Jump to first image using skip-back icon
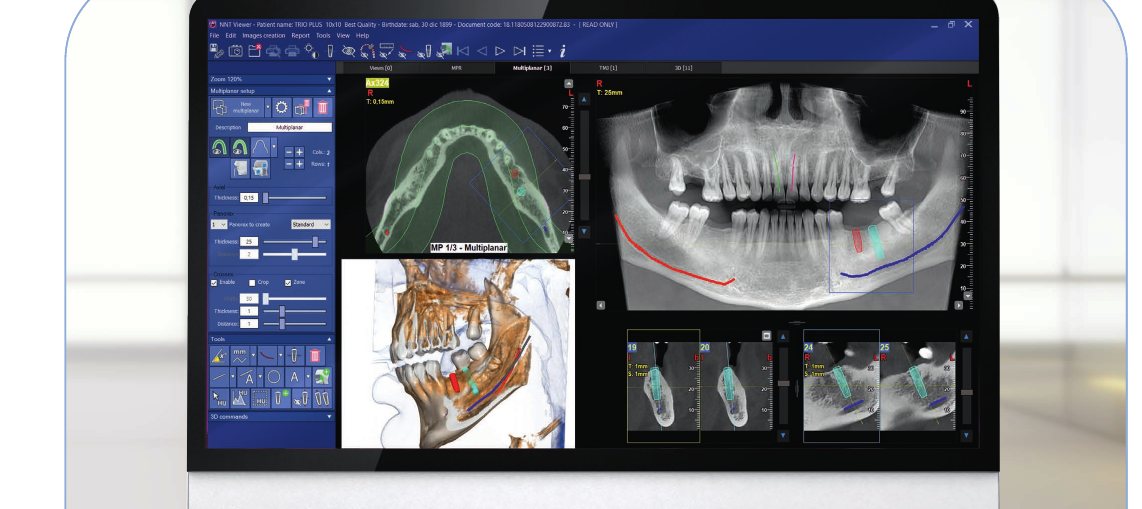This screenshot has width=1142, height=509. [x=463, y=51]
